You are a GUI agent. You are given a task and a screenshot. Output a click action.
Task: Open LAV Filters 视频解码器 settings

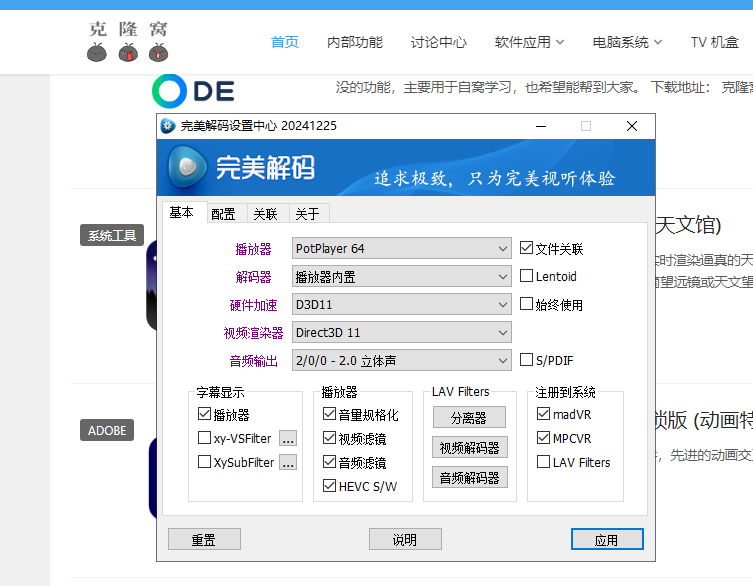click(469, 448)
